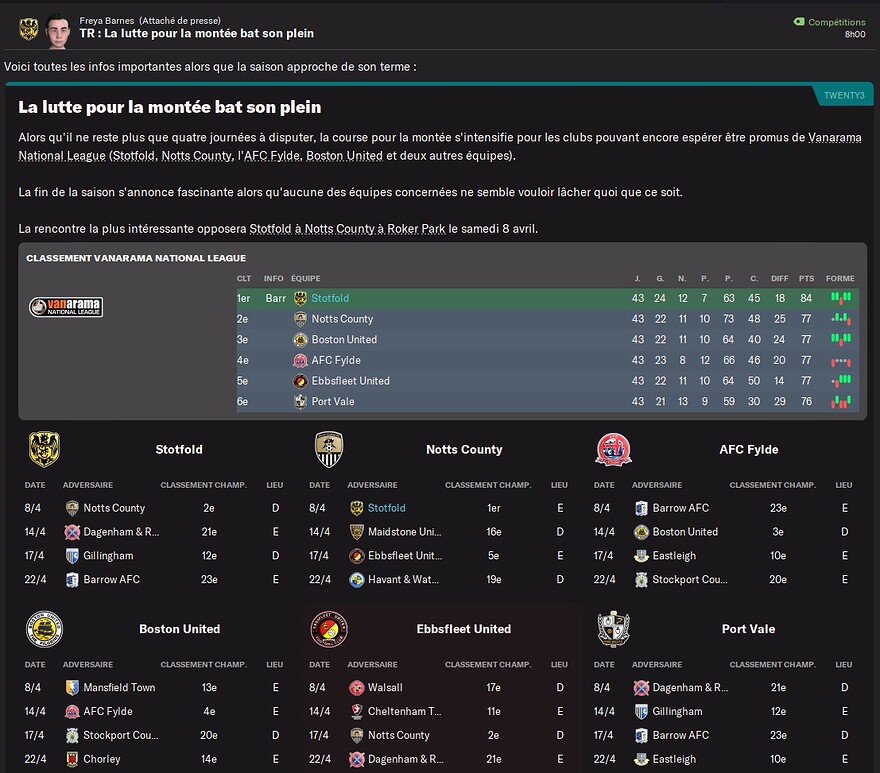
Task: Click Stotfold's form indicator bars
Action: coord(841,298)
